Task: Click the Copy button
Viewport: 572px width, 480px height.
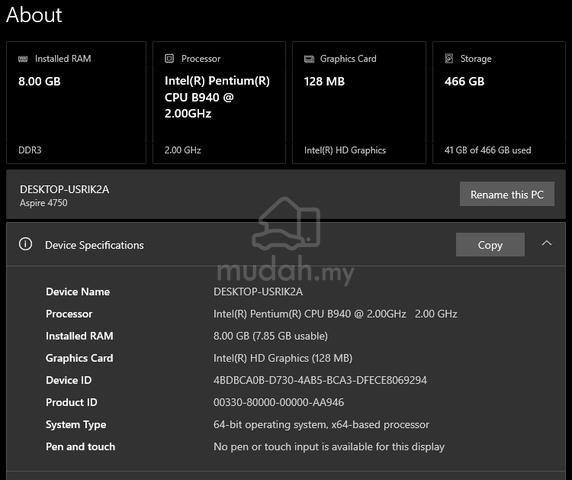Action: 490,245
